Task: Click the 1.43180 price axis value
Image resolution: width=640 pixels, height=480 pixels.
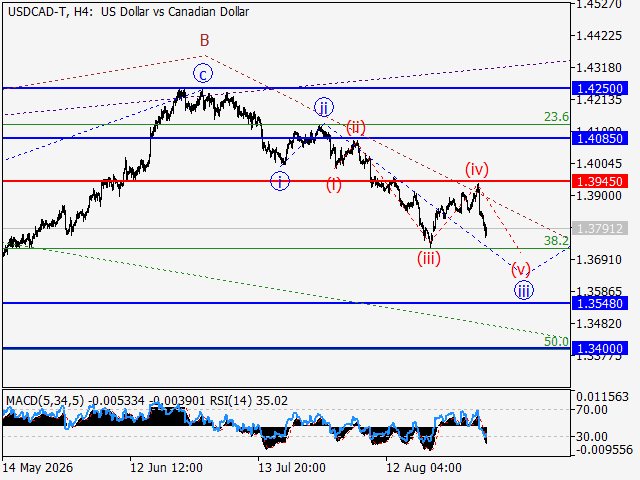Action: [599, 68]
